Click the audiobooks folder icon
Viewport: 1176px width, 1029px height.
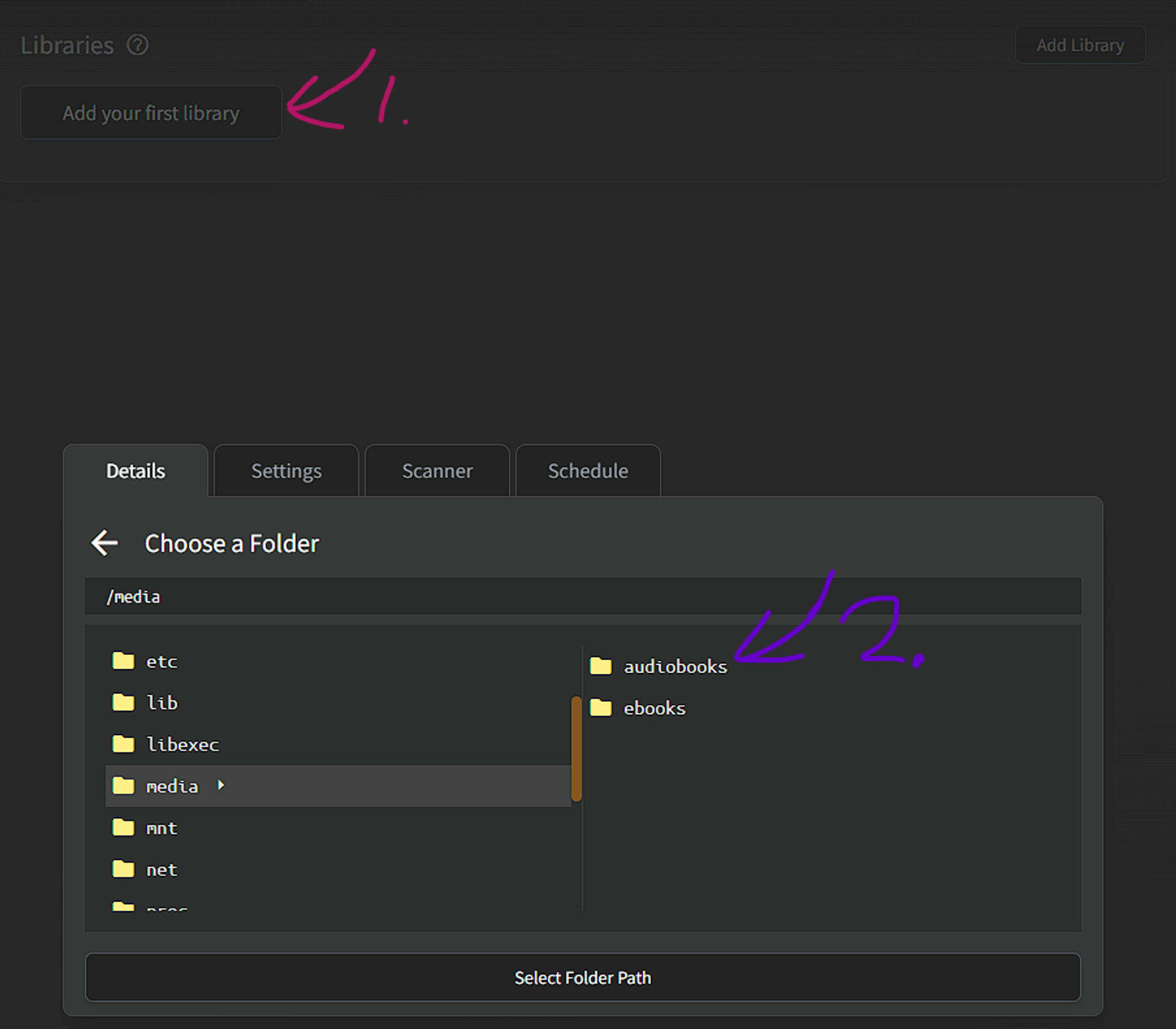(600, 666)
